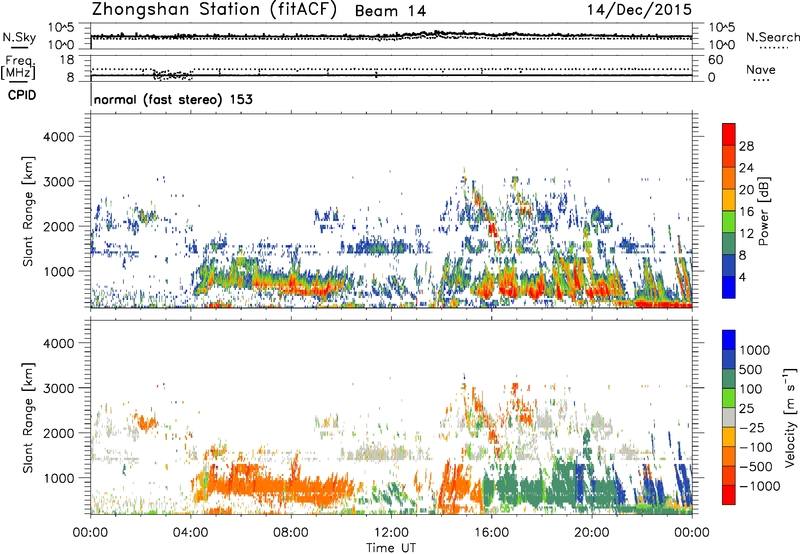Click the date "14/Dec/2015"
This screenshot has height=554, width=800.
point(640,10)
